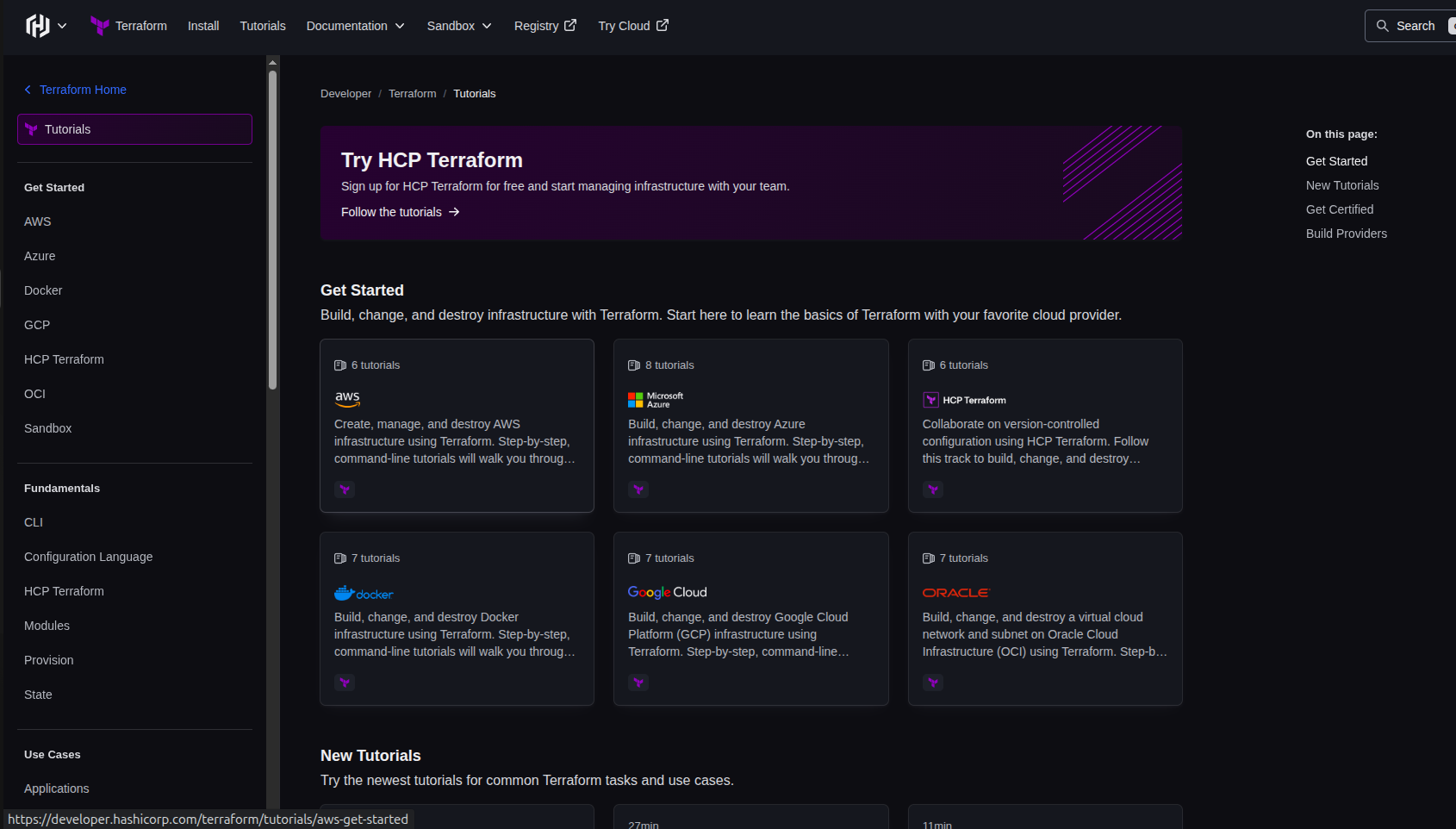Click collection icon on Oracle card's 7 tutorials

click(x=929, y=558)
